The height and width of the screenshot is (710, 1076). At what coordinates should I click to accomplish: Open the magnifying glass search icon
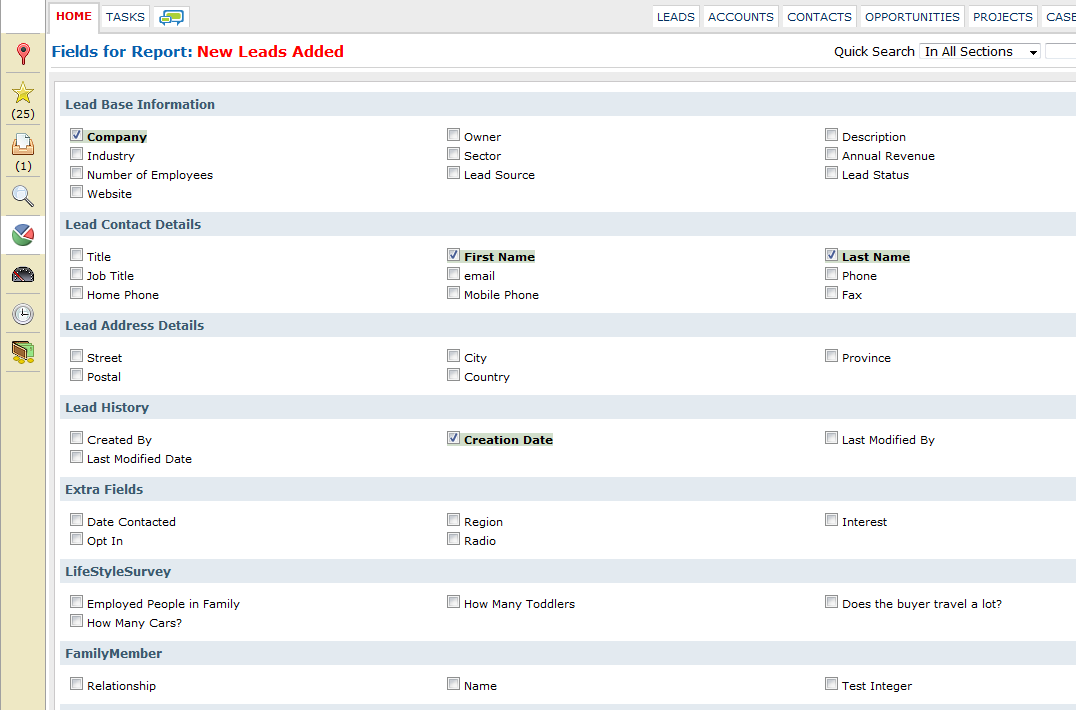point(23,196)
